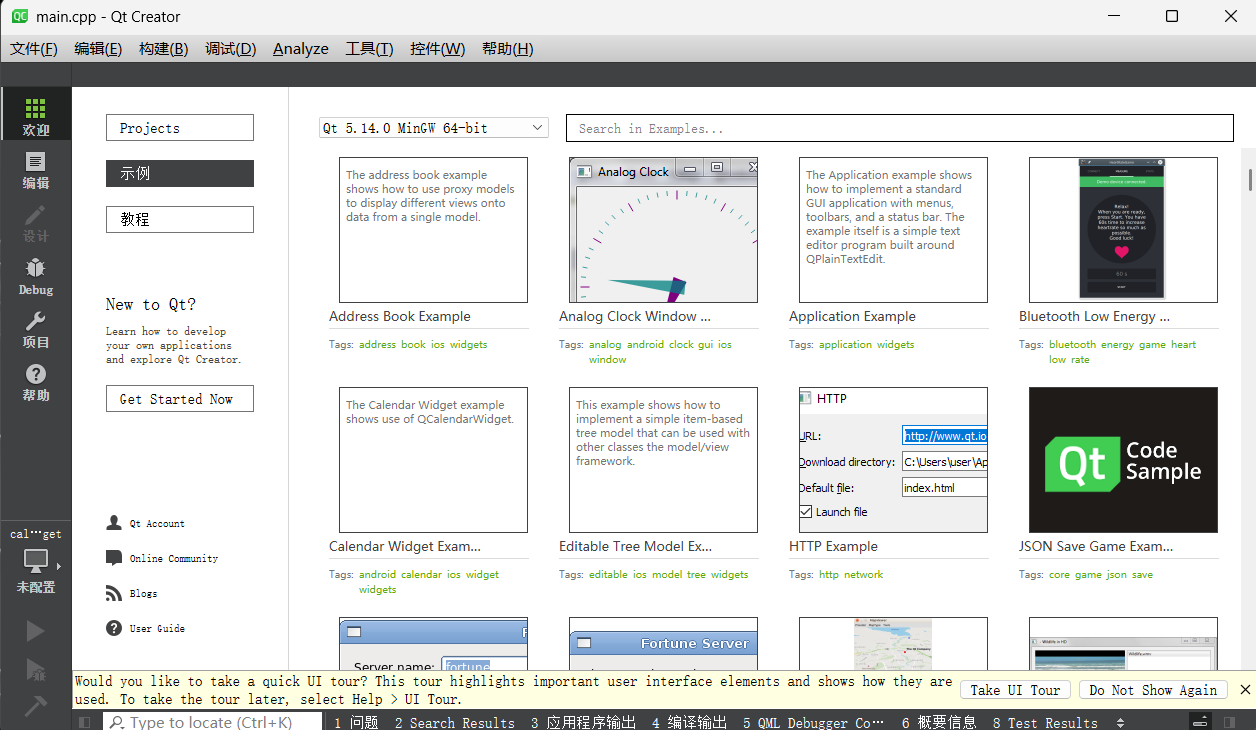This screenshot has width=1256, height=730.
Task: Open the kit selector monitor icon (未配置)
Action: [x=36, y=560]
